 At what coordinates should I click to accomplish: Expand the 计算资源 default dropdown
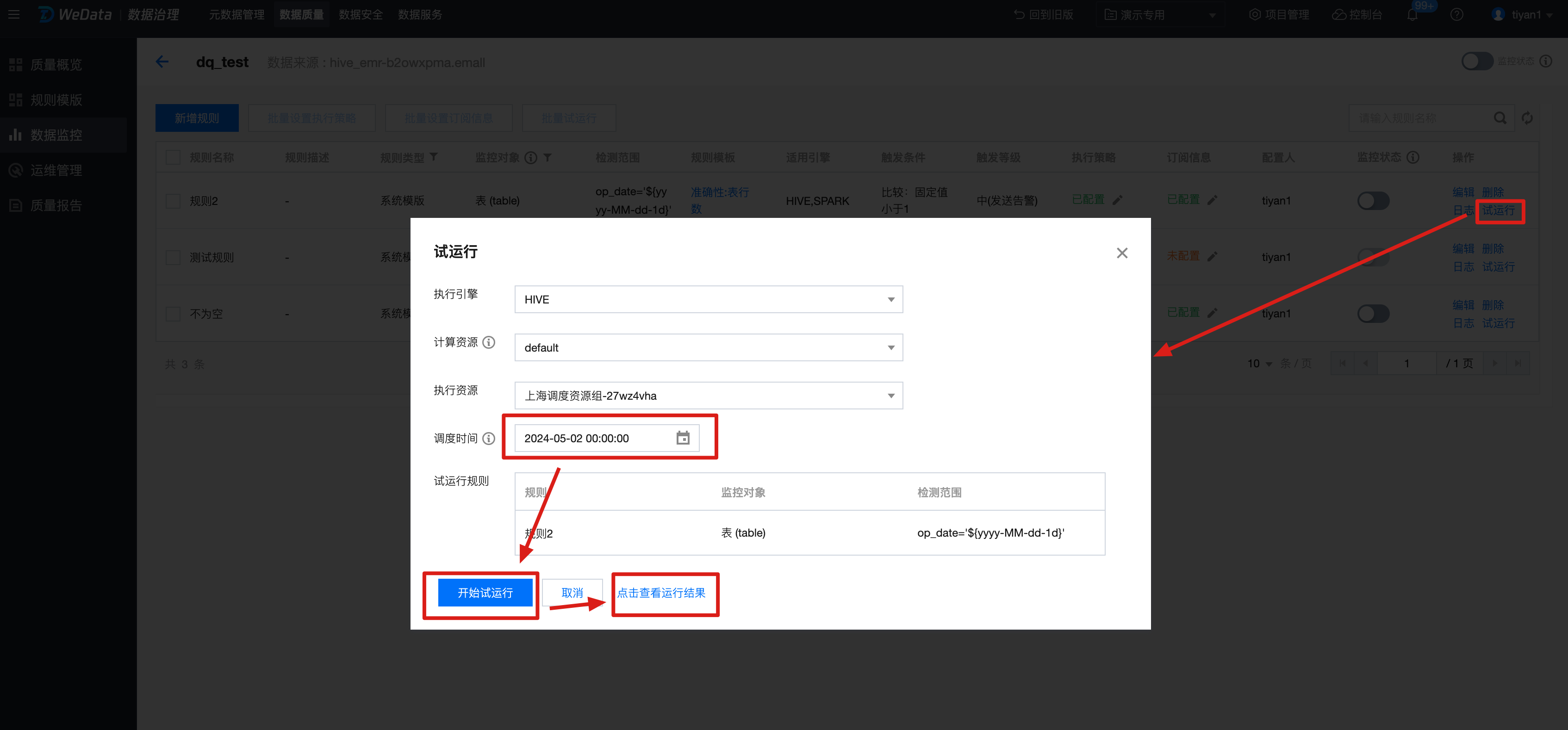click(708, 347)
